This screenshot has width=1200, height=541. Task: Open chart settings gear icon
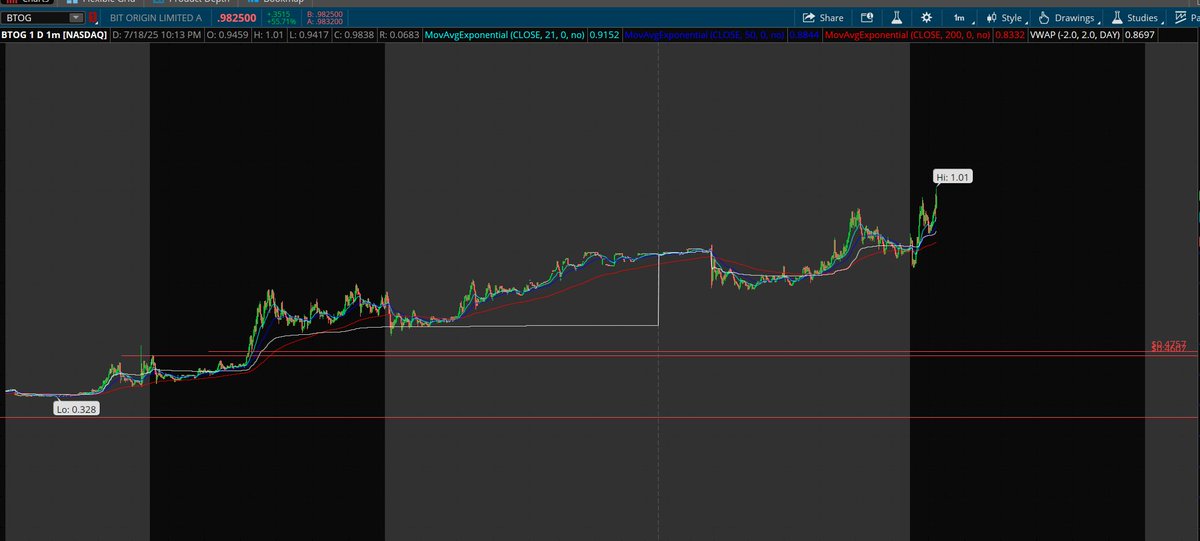[927, 18]
